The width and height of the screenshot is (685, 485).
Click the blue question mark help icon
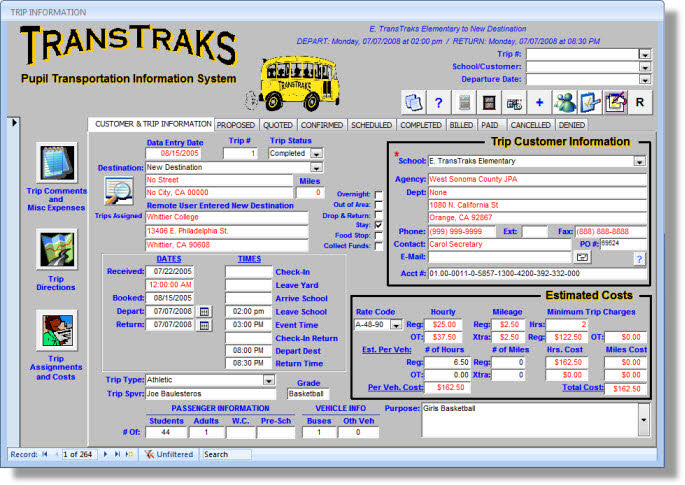(437, 102)
